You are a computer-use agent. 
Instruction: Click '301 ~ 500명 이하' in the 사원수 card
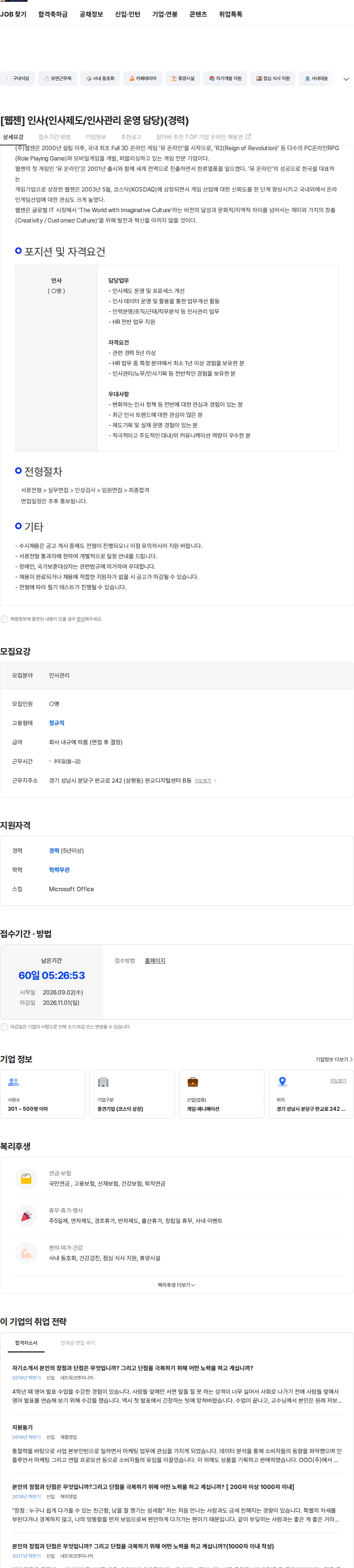point(27,1109)
